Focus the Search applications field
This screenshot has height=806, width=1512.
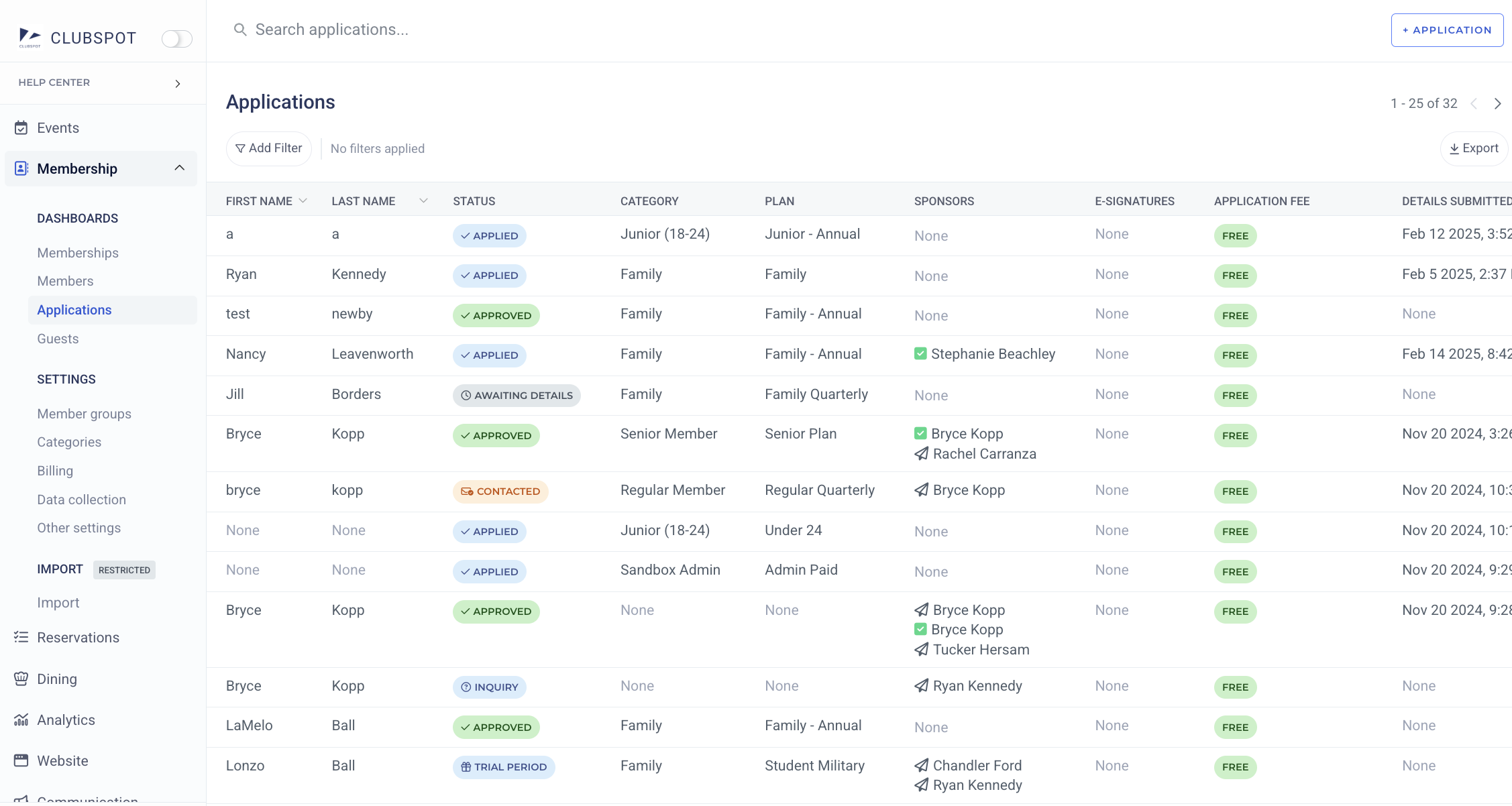(x=331, y=30)
